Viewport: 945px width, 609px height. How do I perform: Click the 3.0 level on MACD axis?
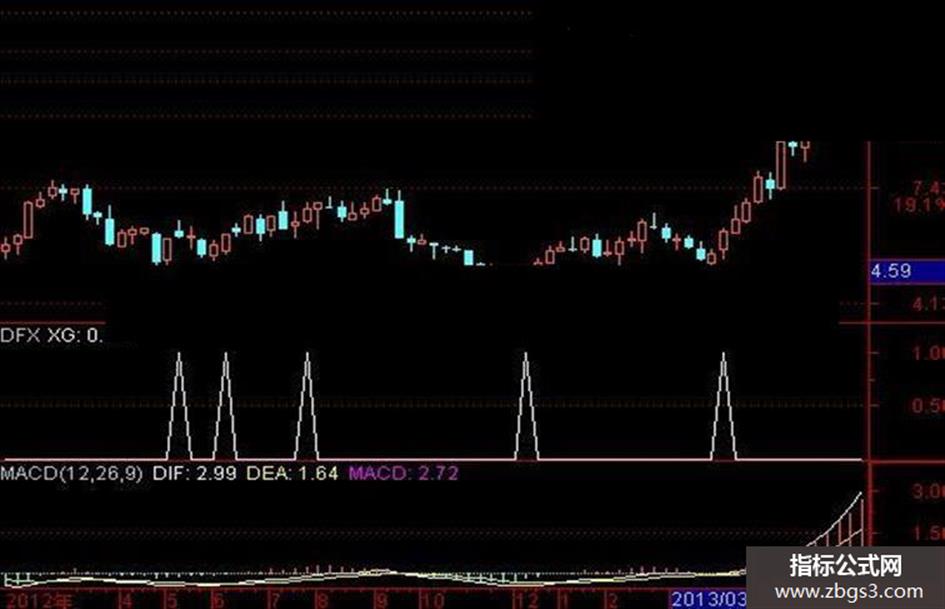[x=928, y=491]
